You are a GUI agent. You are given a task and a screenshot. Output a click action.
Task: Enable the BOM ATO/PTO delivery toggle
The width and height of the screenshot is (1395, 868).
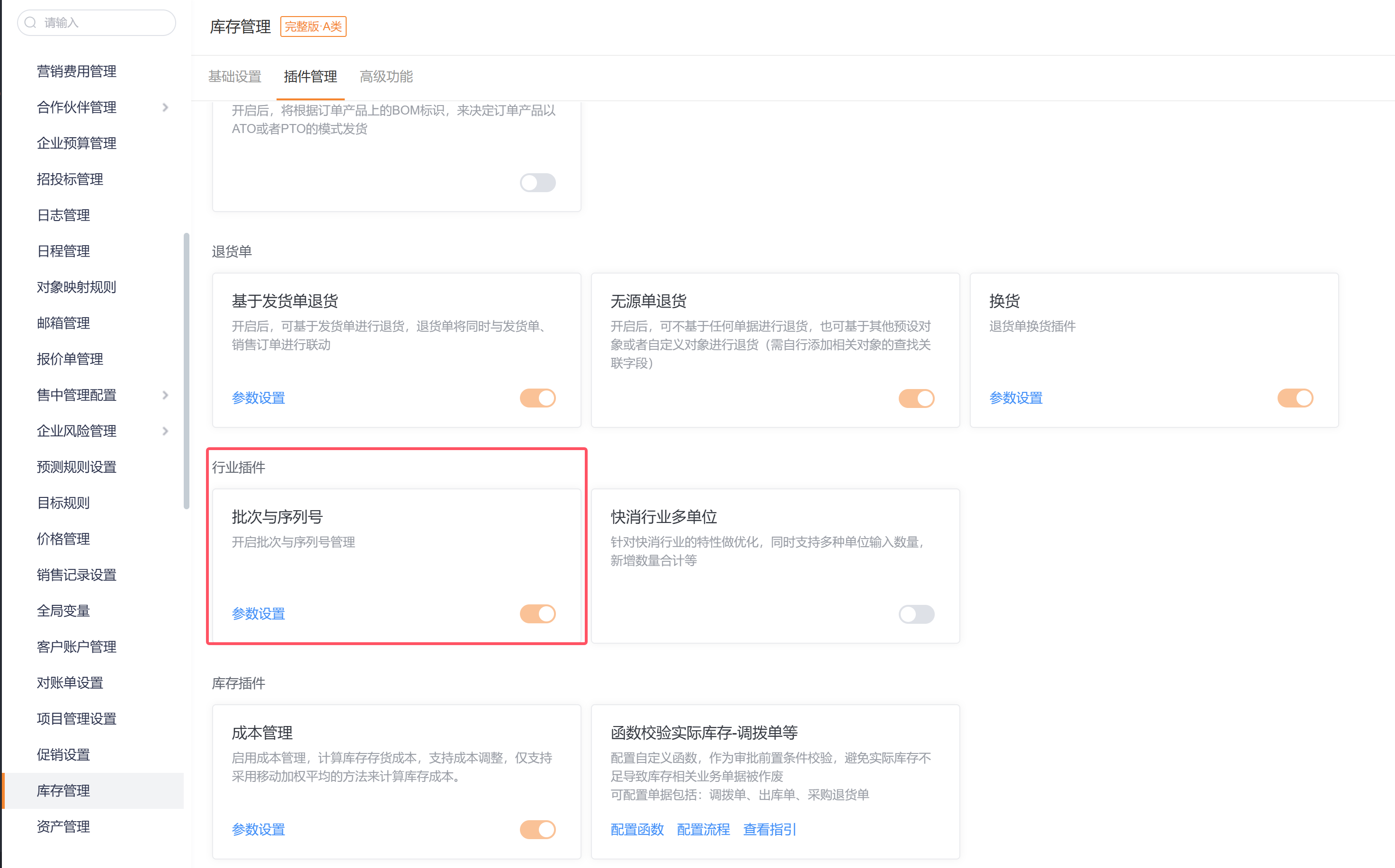[x=537, y=183]
